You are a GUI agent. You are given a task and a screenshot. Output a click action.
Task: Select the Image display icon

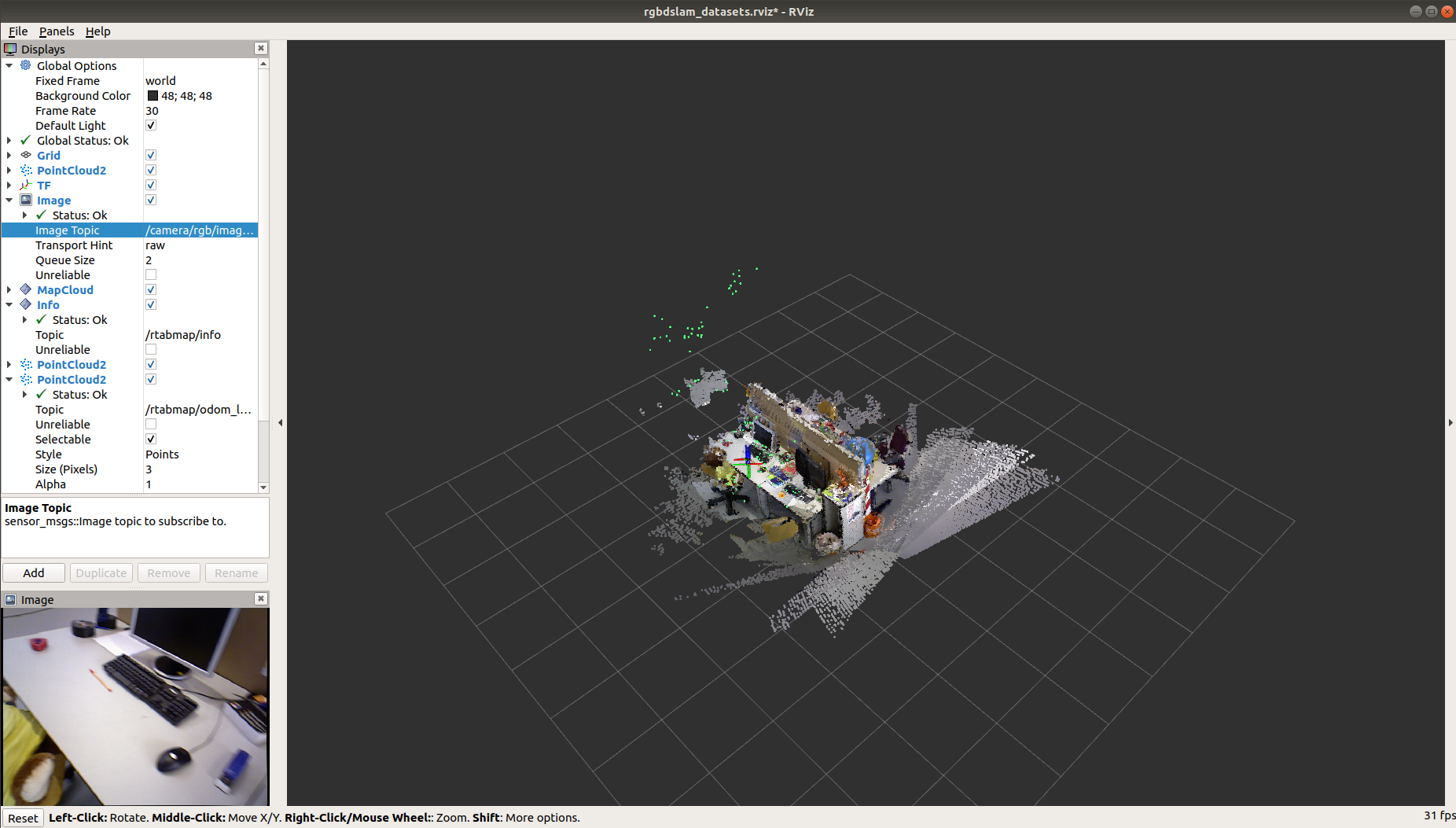click(26, 200)
